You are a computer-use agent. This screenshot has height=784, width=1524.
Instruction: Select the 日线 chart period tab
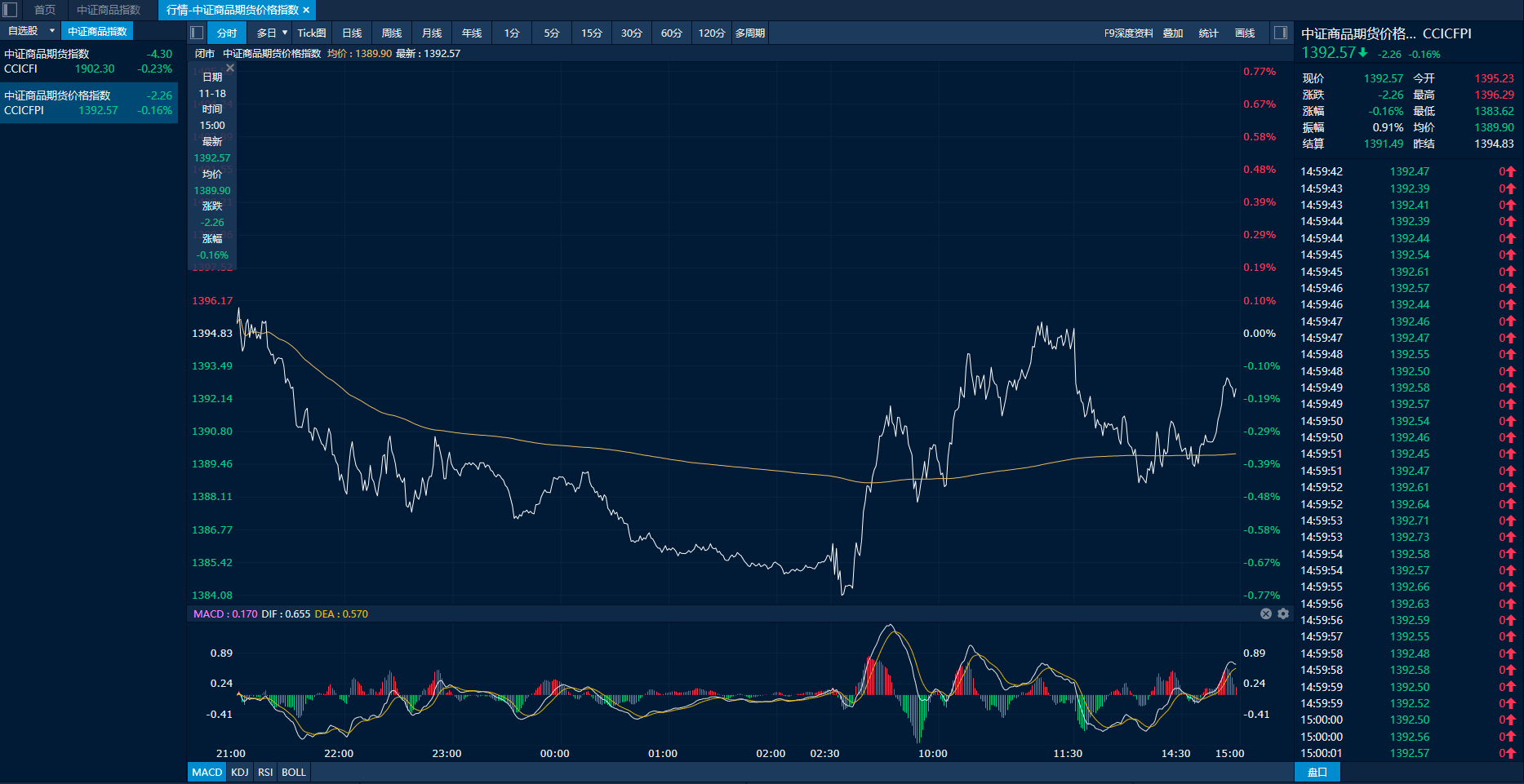click(x=352, y=33)
